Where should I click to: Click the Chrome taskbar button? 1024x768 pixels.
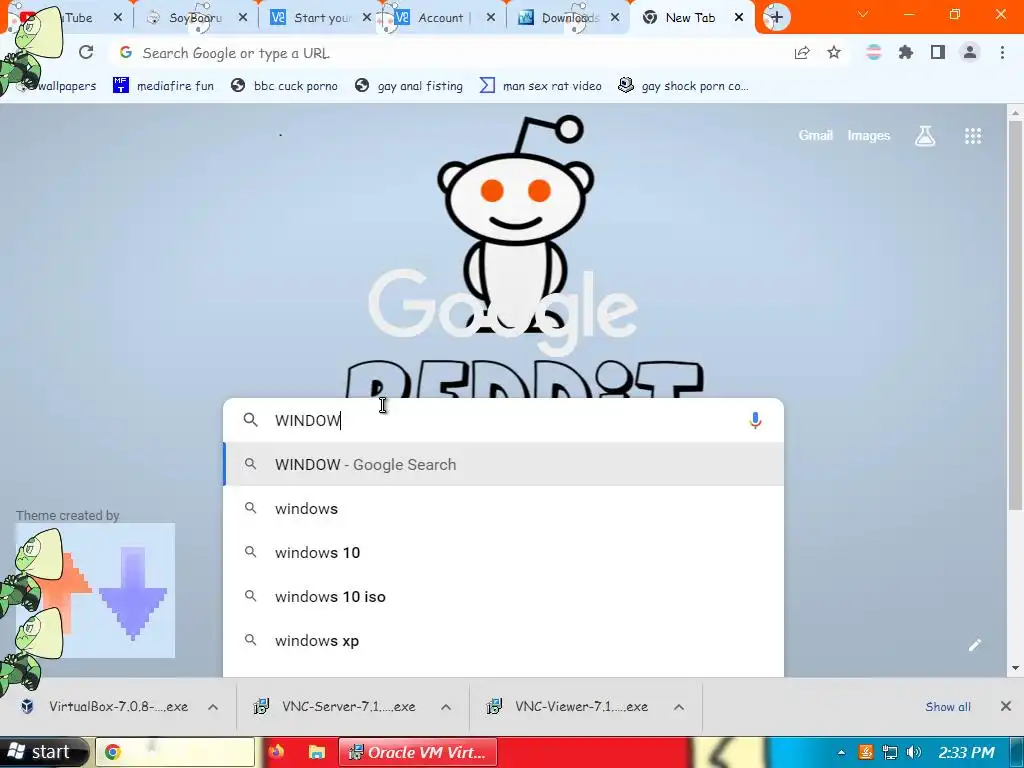[x=175, y=752]
